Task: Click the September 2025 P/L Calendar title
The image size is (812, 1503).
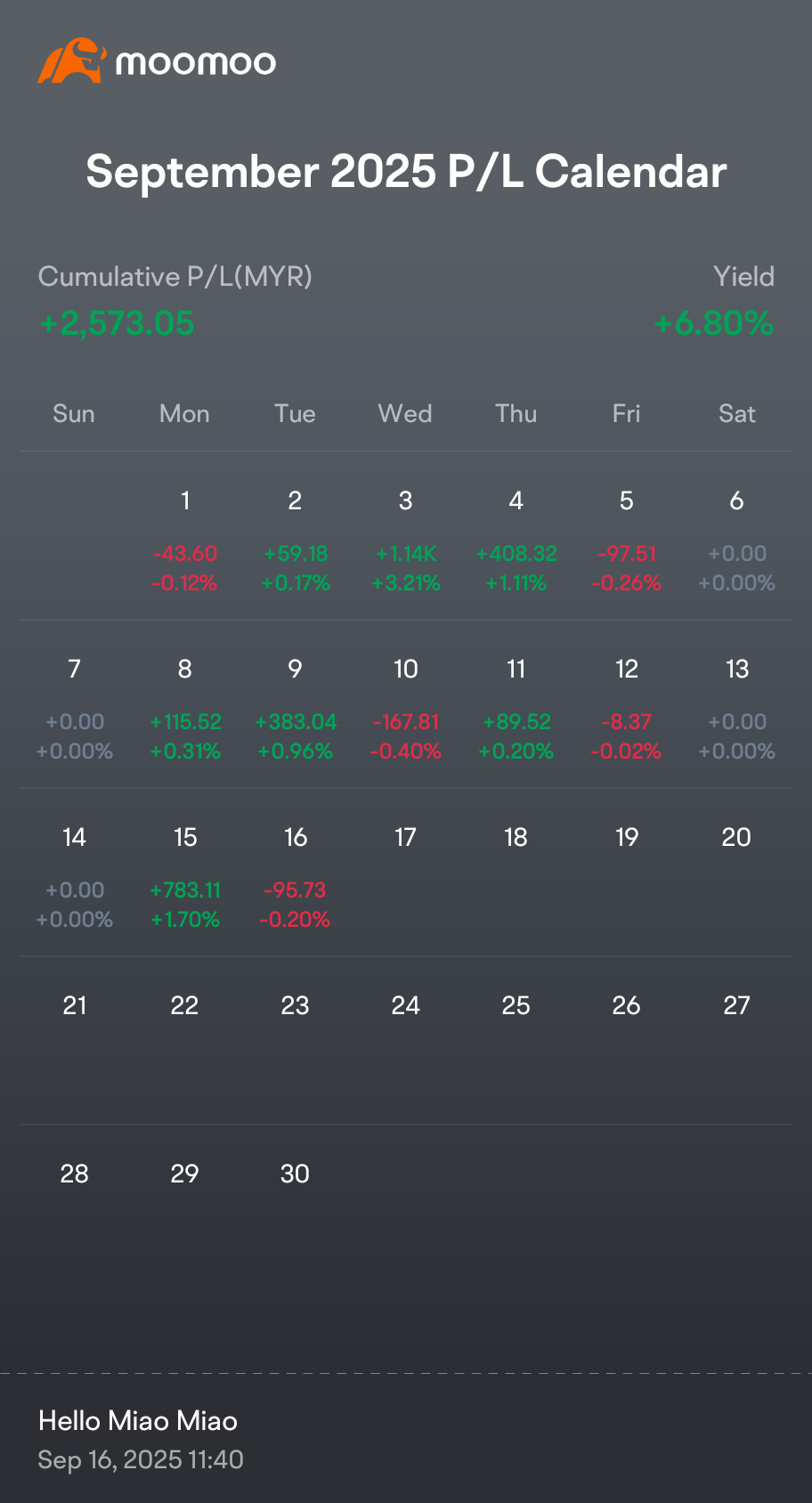Action: (x=406, y=171)
